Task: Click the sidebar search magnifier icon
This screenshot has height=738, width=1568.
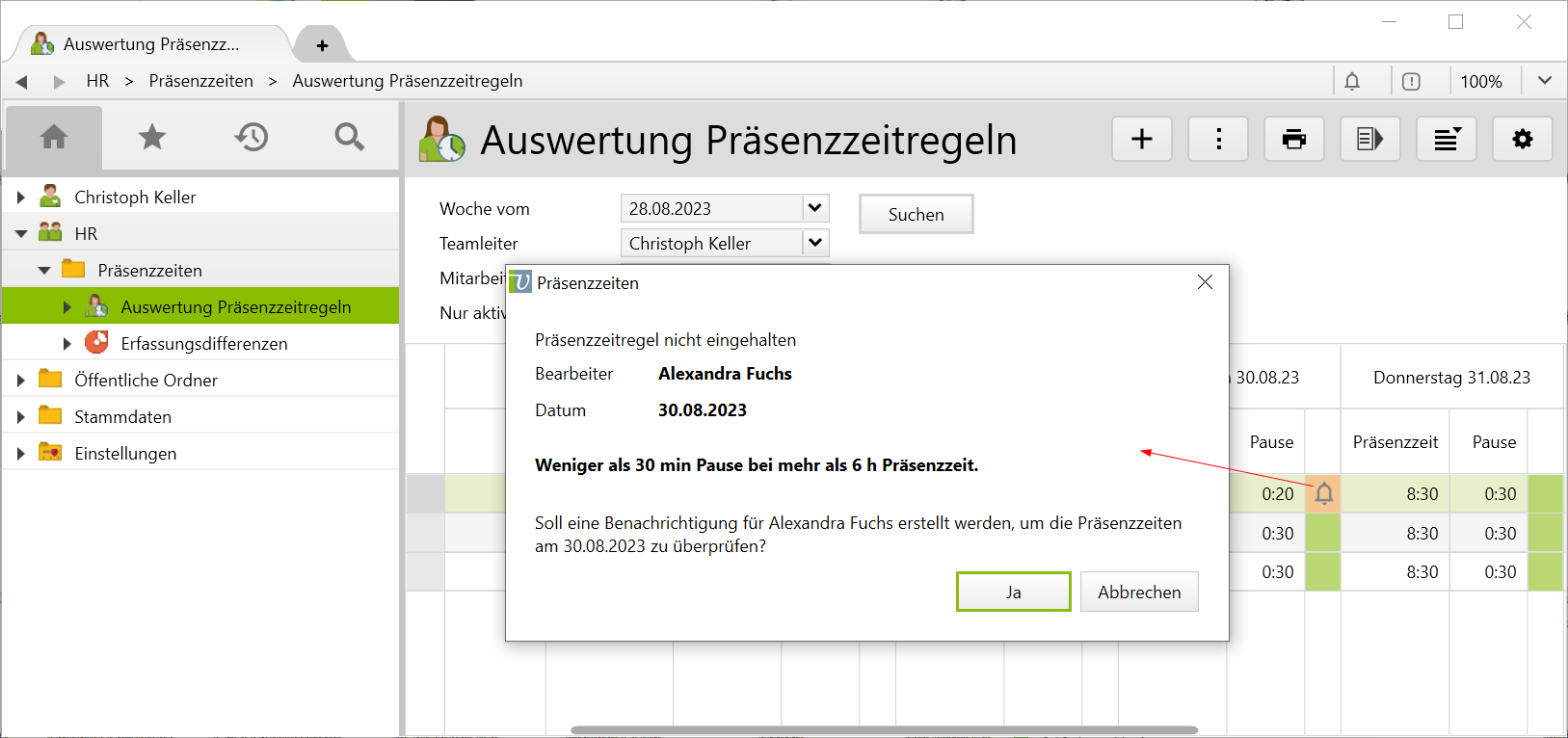Action: pos(349,138)
